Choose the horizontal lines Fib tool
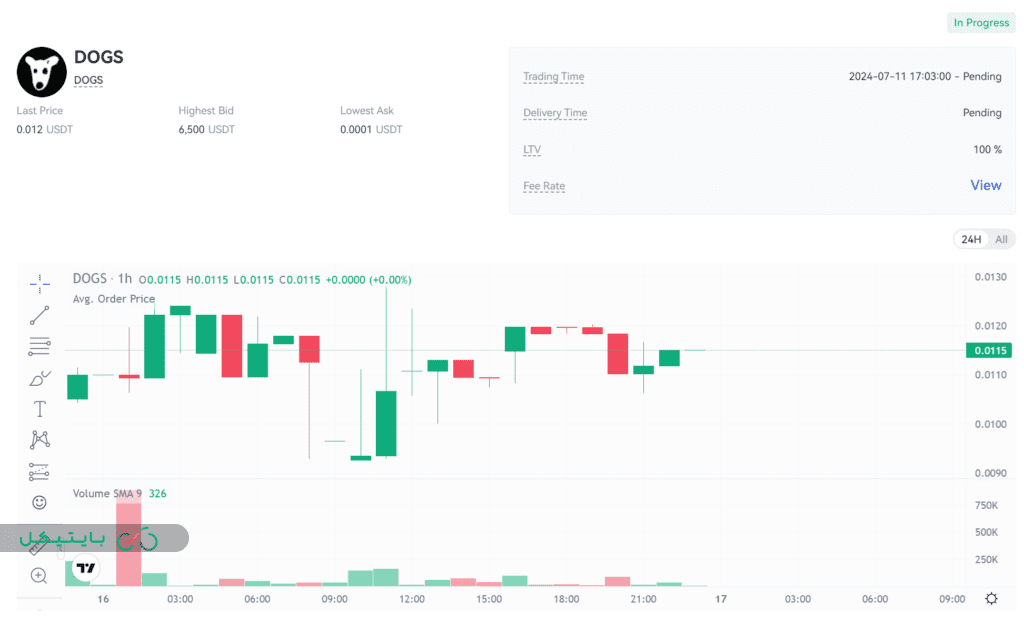The image size is (1024, 621). coord(39,347)
